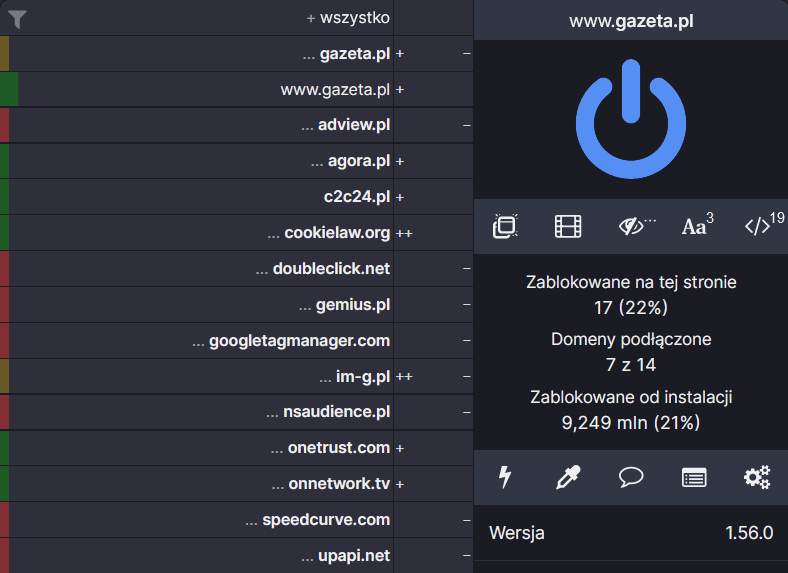This screenshot has width=788, height=573.
Task: Toggle popup blocking icon for this site
Action: [505, 226]
